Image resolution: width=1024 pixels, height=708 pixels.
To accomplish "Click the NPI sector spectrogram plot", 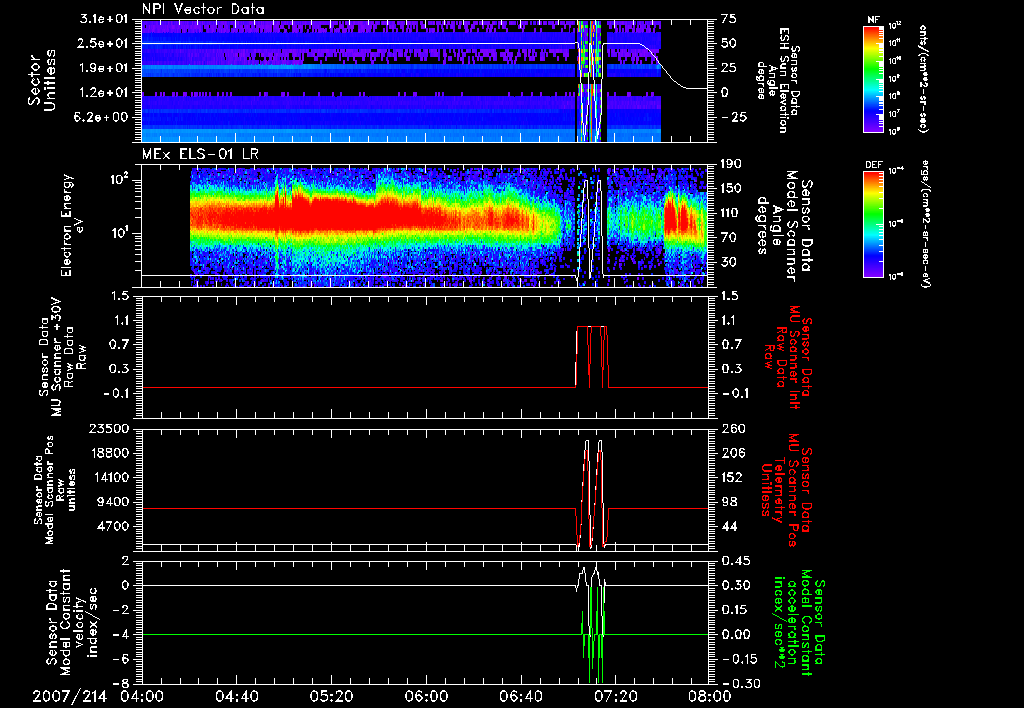I will pyautogui.click(x=424, y=80).
